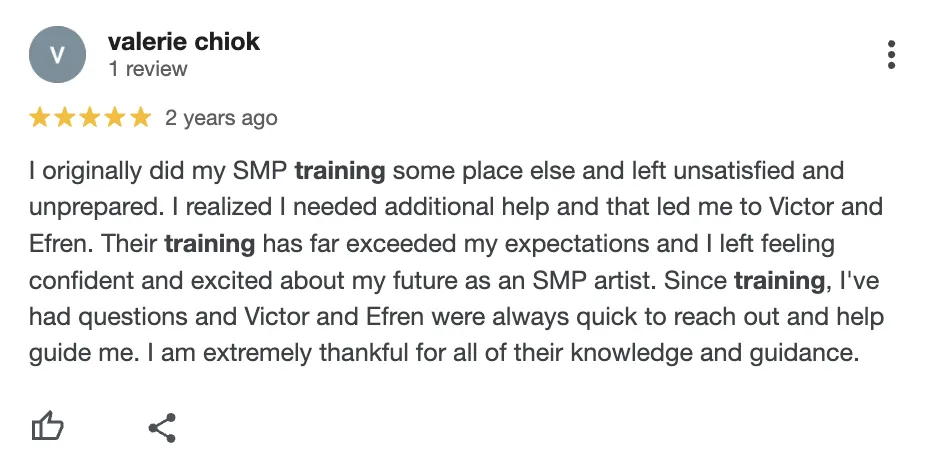Screen dimensions: 928x472
Task: Select the fourth yellow rating star
Action: pos(115,117)
